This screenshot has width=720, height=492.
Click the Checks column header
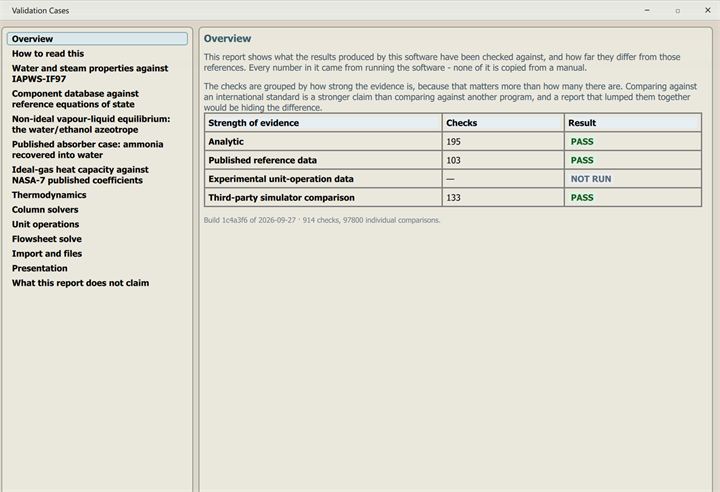click(503, 123)
